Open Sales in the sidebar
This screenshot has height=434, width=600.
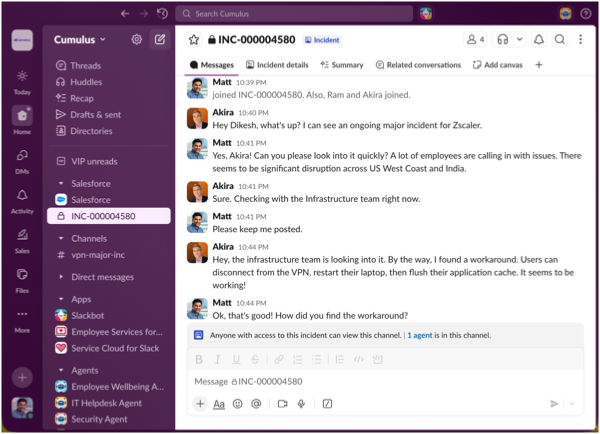pyautogui.click(x=22, y=241)
